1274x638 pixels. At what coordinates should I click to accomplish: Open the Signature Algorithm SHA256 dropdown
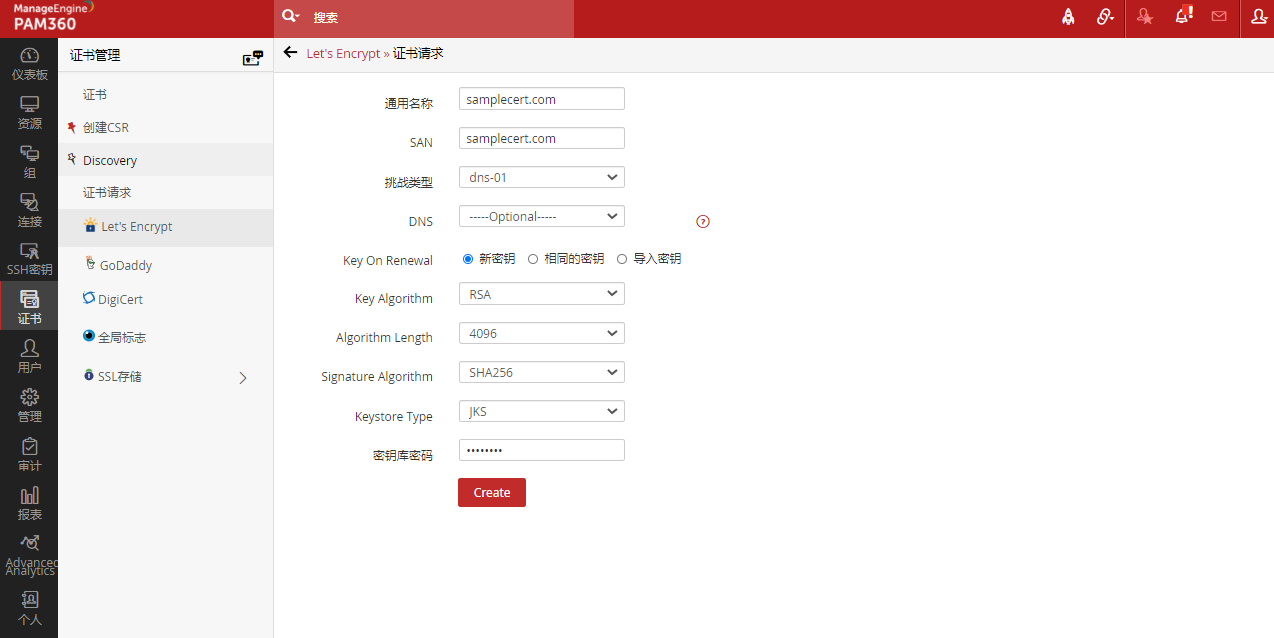pos(542,372)
